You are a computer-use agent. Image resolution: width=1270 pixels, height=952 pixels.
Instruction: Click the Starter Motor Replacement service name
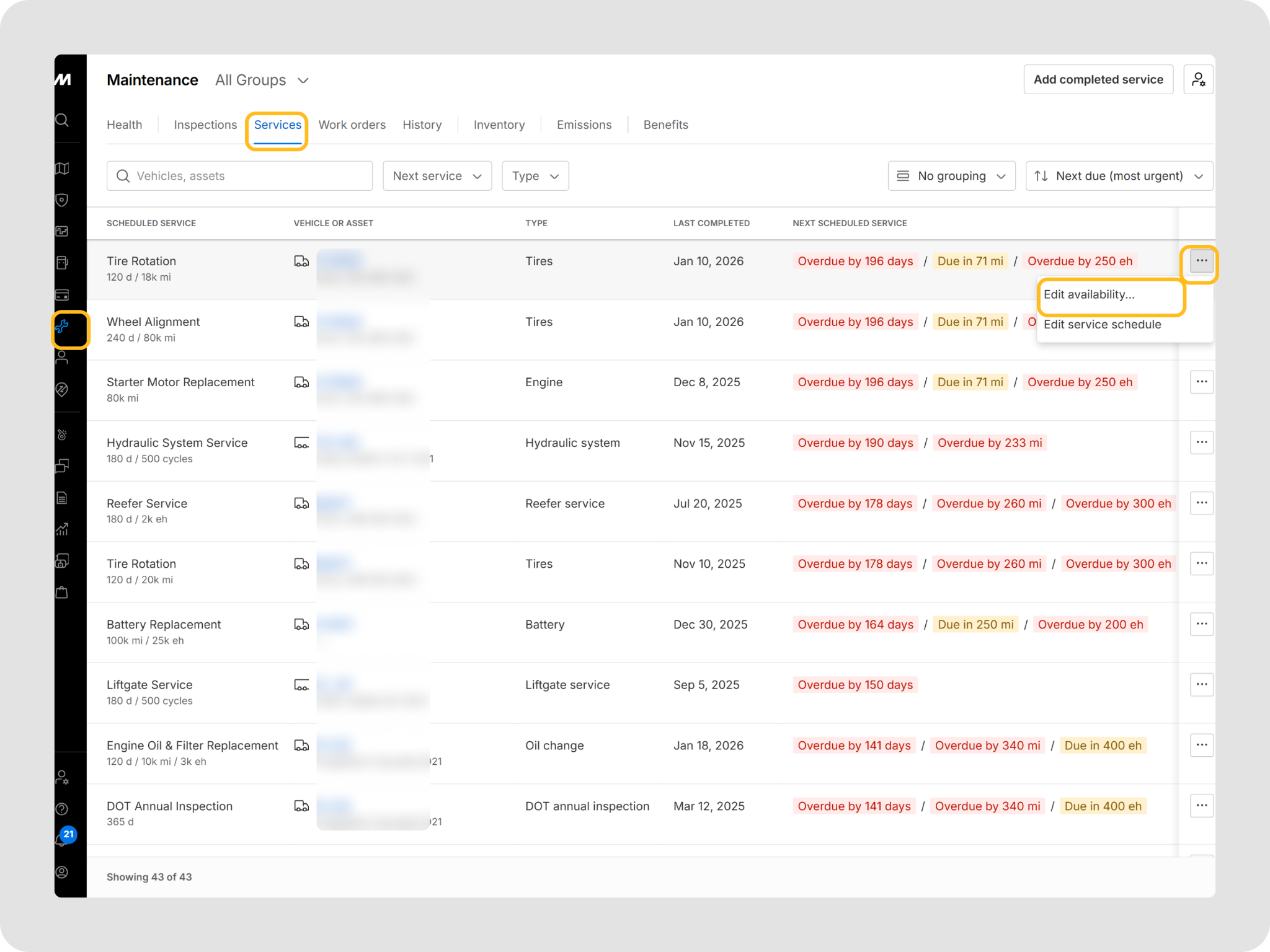pos(180,382)
